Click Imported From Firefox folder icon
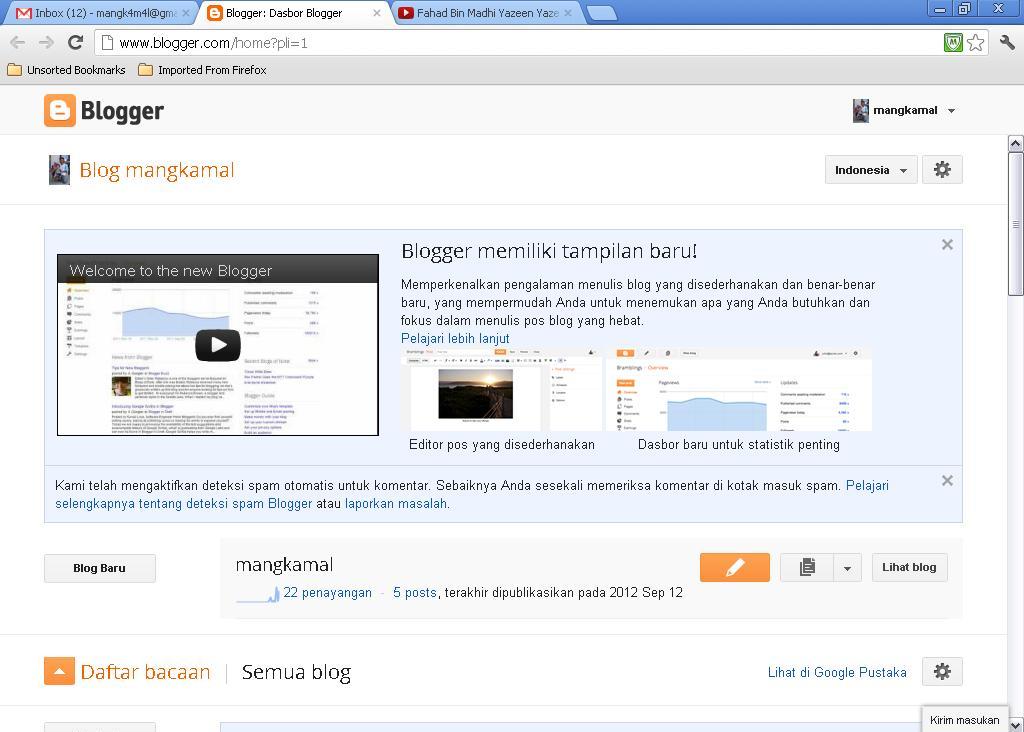Viewport: 1024px width, 732px height. point(146,70)
